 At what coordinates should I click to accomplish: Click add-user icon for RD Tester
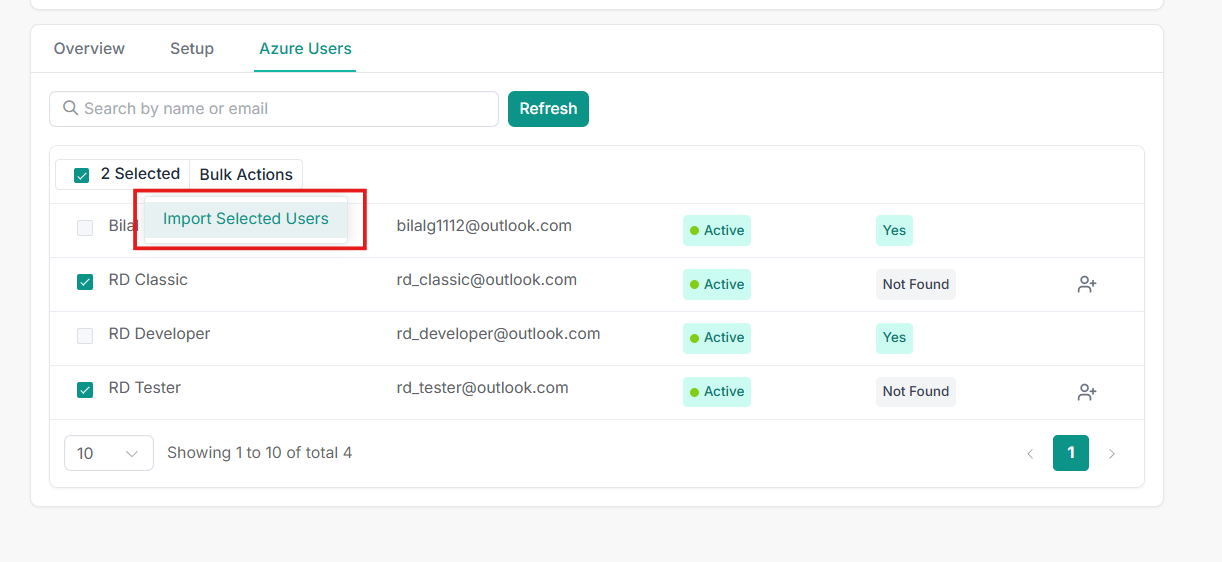(x=1087, y=392)
